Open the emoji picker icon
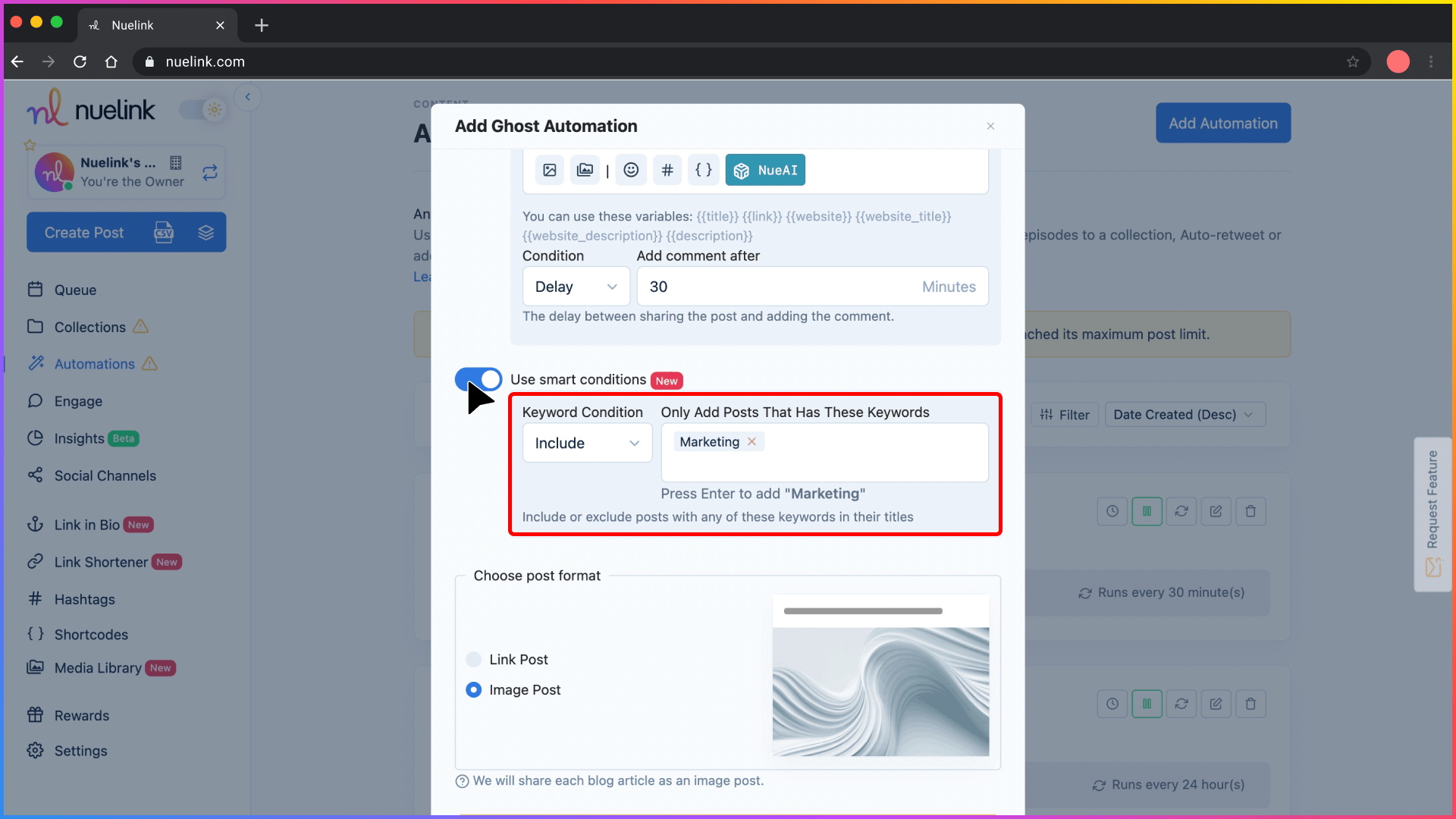The height and width of the screenshot is (819, 1456). (x=631, y=170)
